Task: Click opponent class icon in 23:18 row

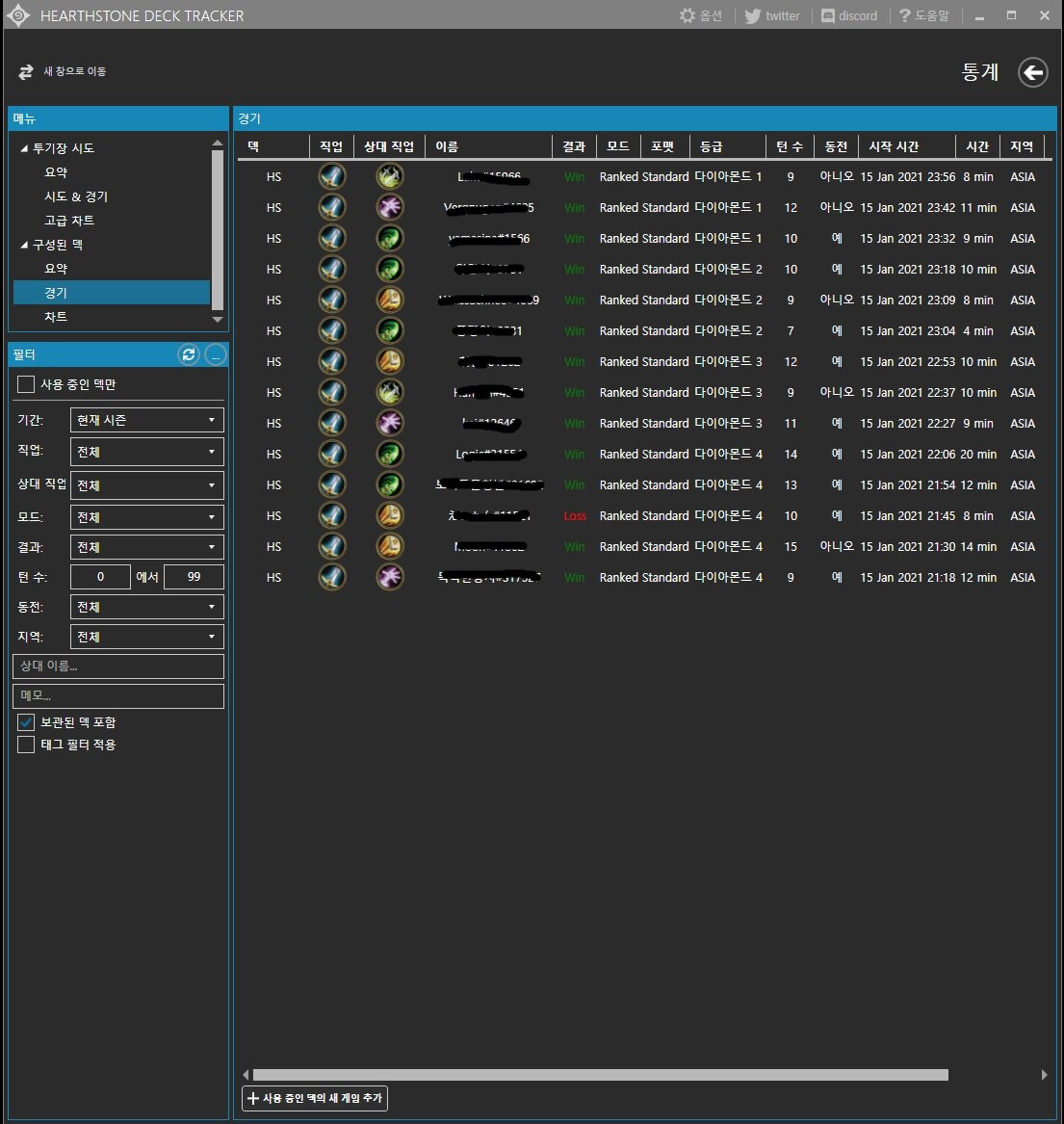Action: [390, 269]
